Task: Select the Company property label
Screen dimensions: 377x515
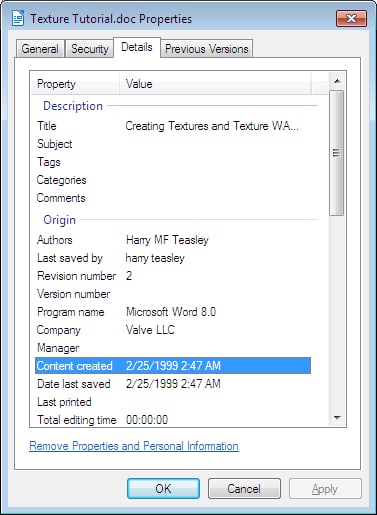Action: click(x=59, y=330)
